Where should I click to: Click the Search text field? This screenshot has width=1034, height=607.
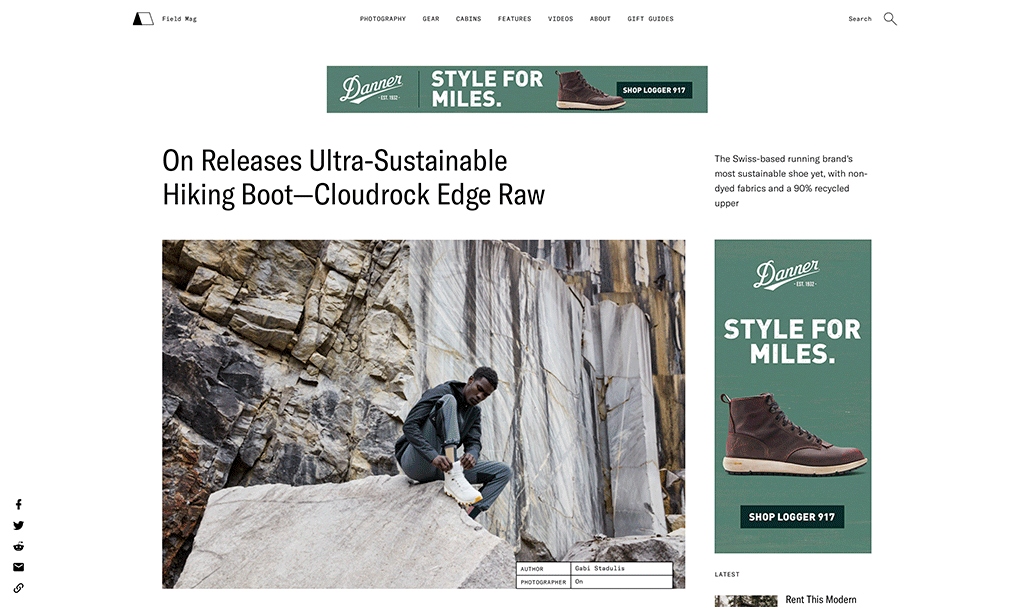860,18
